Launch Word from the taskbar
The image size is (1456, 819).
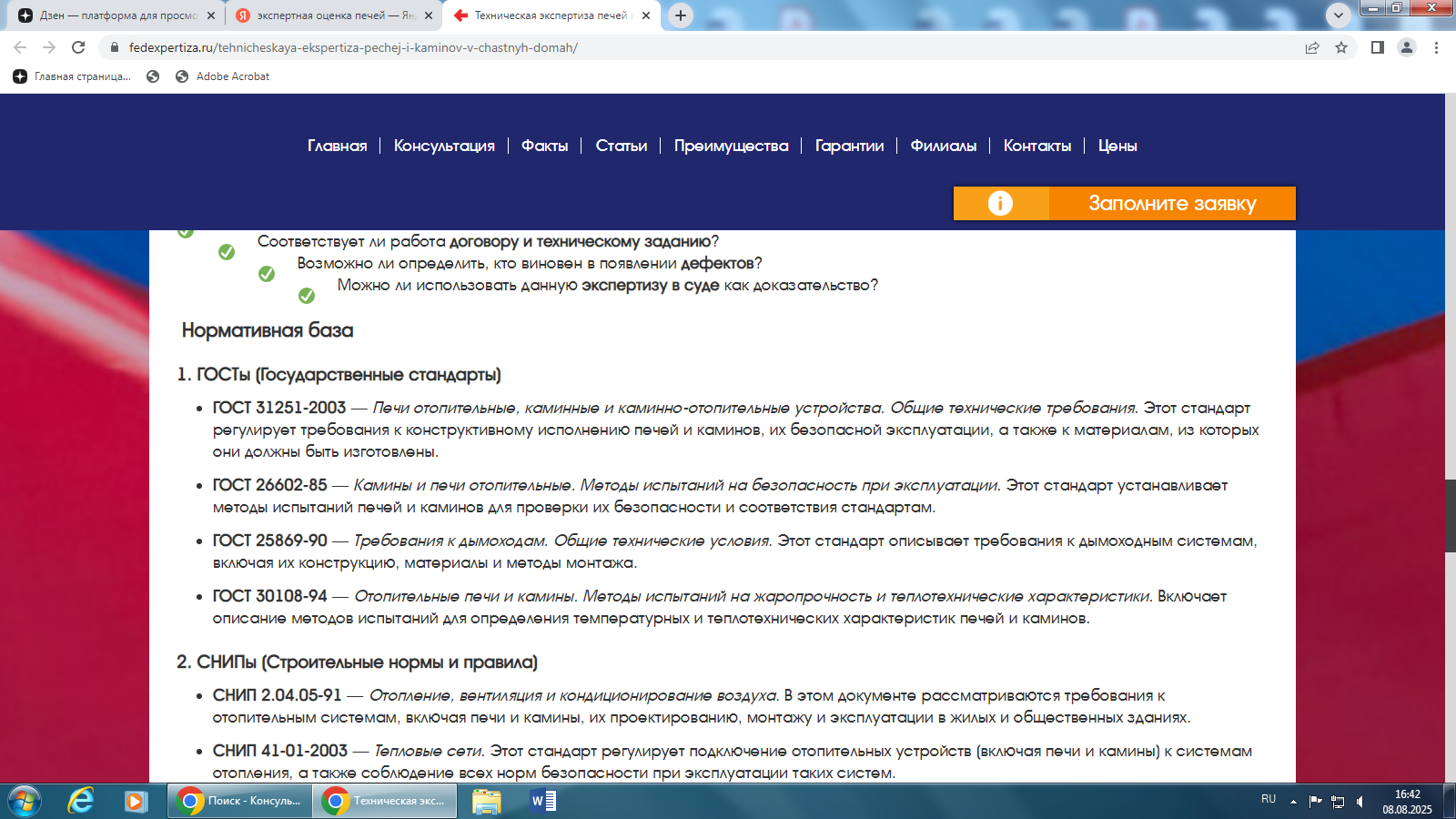543,801
